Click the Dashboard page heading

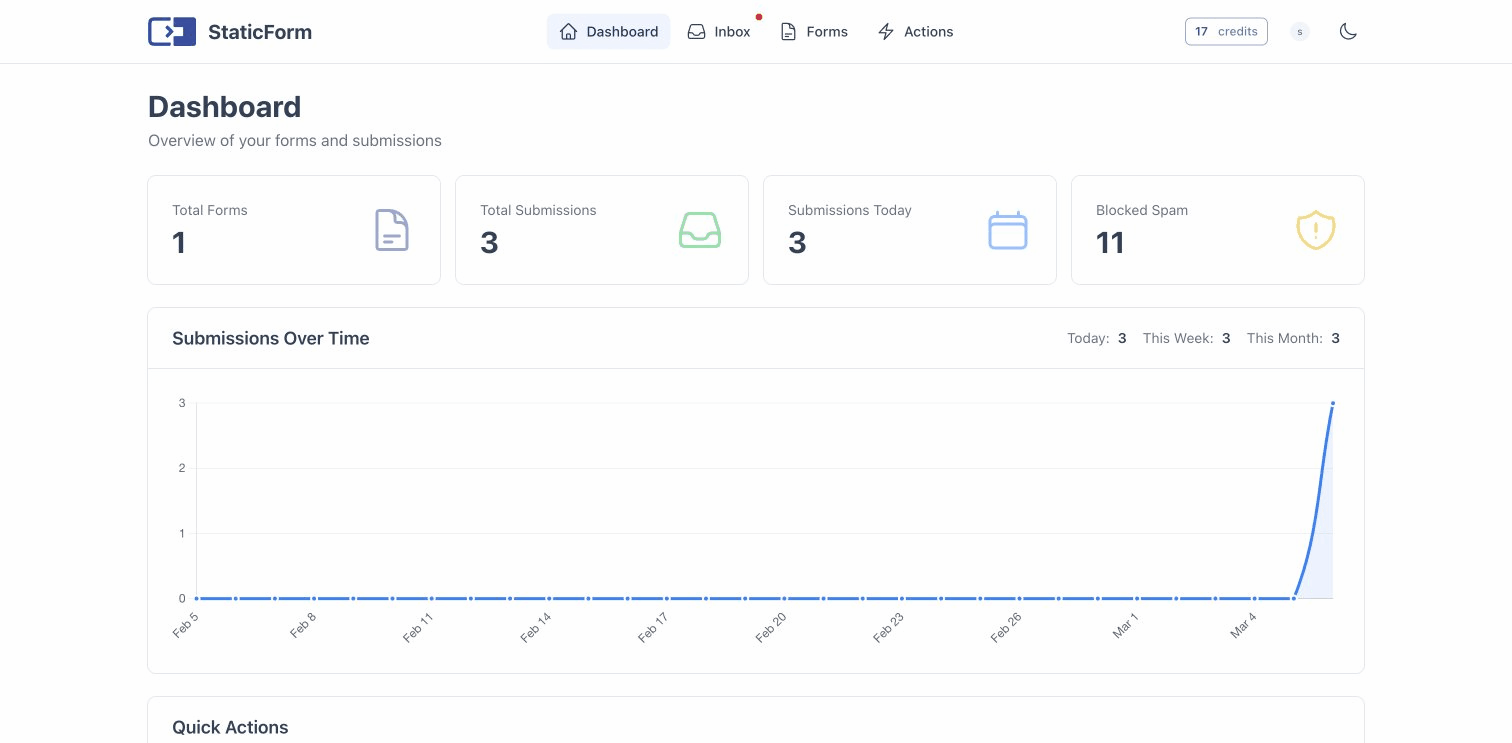click(x=224, y=107)
